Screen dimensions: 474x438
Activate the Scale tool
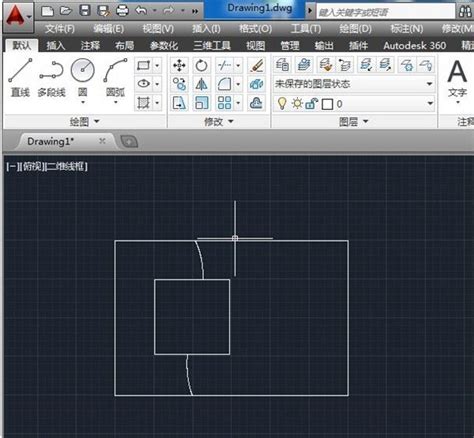pyautogui.click(x=201, y=103)
